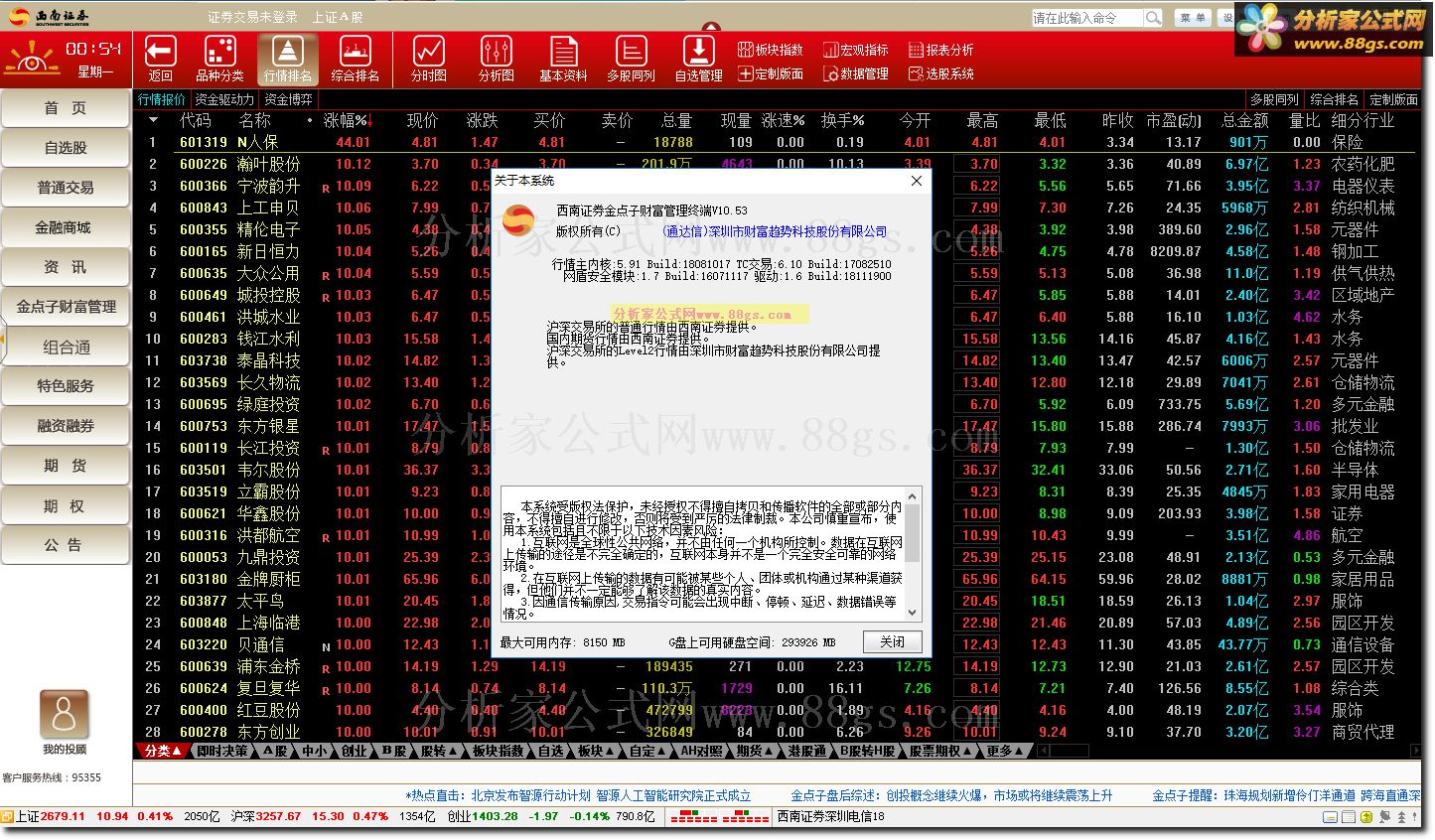Select stock row 601319 N人保

point(778,142)
